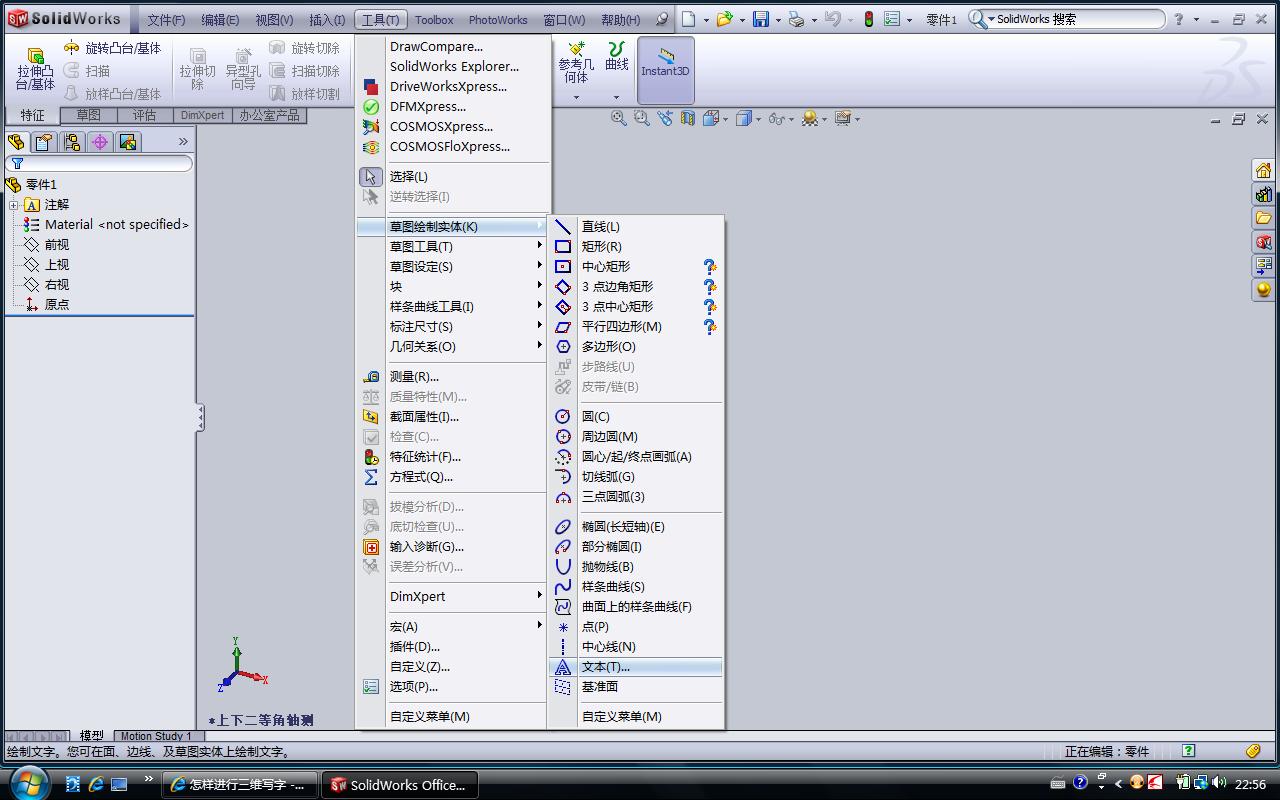Open 测量(R)... measure tool
This screenshot has width=1280, height=800.
(x=452, y=377)
